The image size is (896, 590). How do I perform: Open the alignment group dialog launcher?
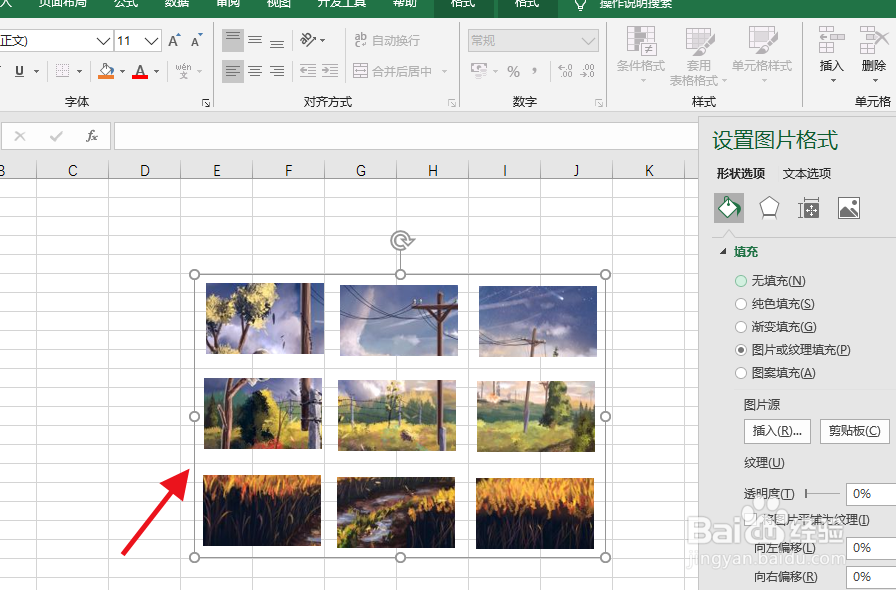click(x=451, y=103)
